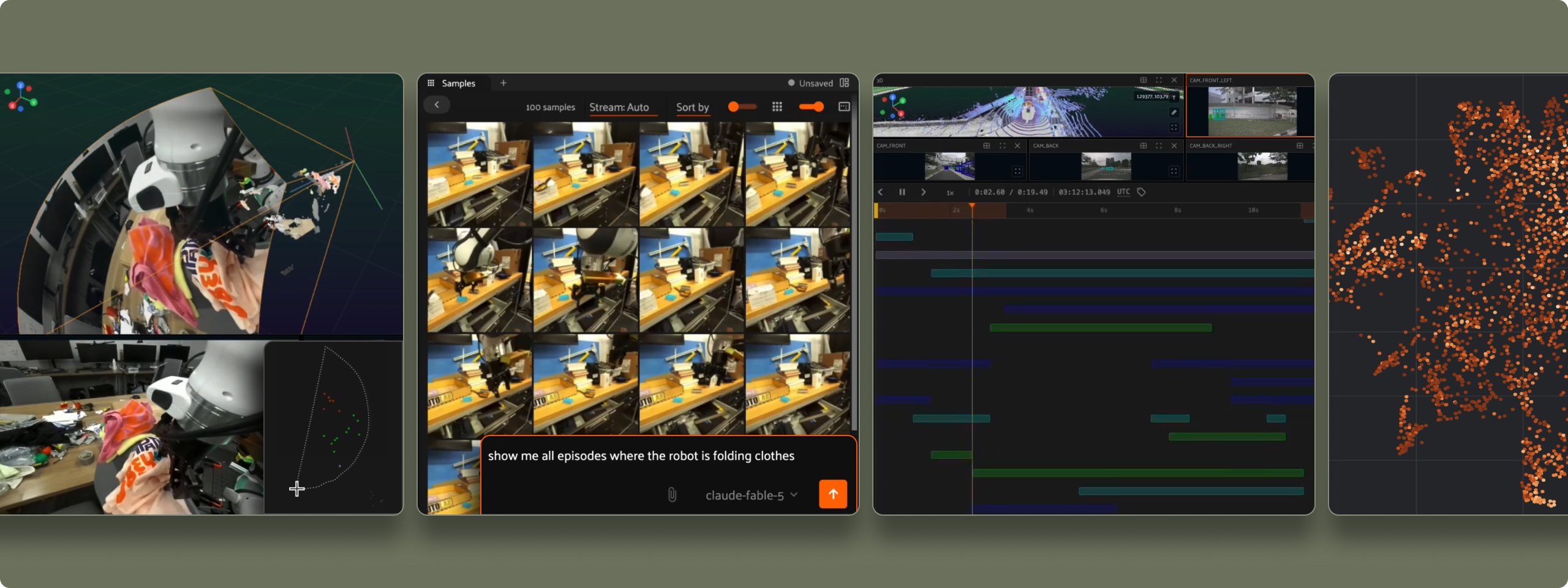Switch the UTC timezone display
The width and height of the screenshot is (1568, 588).
click(x=1123, y=192)
